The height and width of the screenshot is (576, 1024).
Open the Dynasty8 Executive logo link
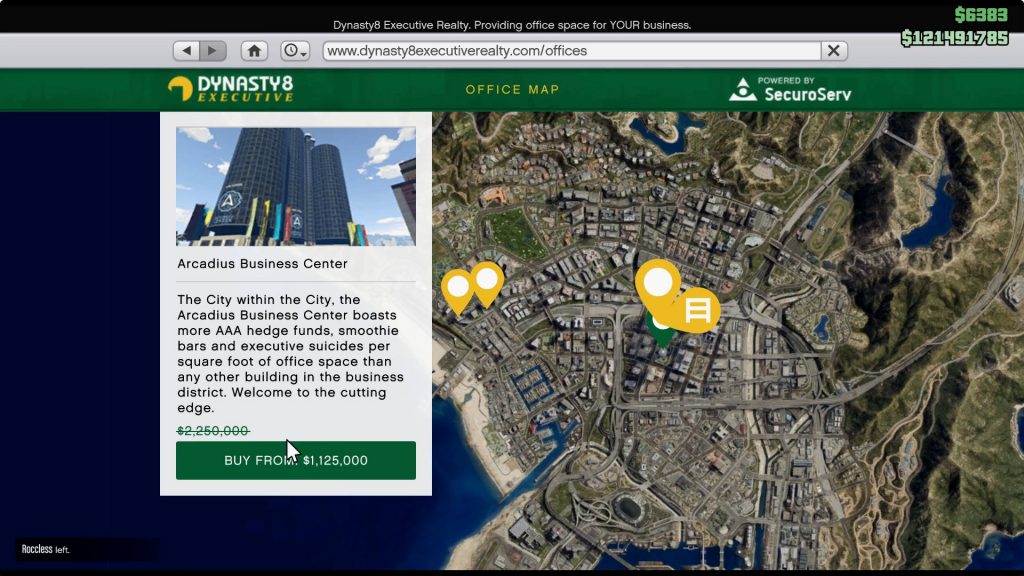[231, 89]
